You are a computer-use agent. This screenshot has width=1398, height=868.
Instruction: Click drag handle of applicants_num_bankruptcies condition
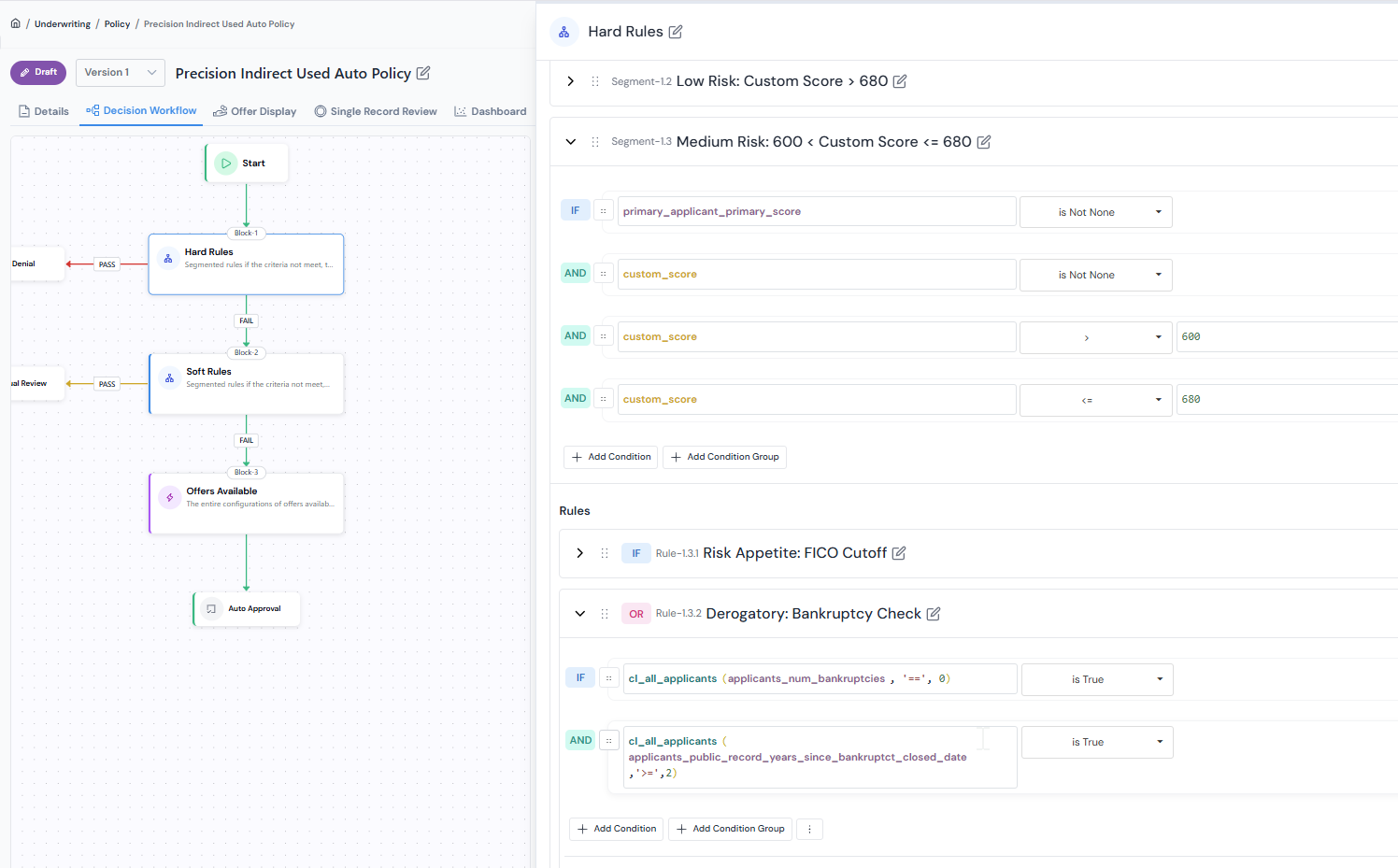(609, 678)
